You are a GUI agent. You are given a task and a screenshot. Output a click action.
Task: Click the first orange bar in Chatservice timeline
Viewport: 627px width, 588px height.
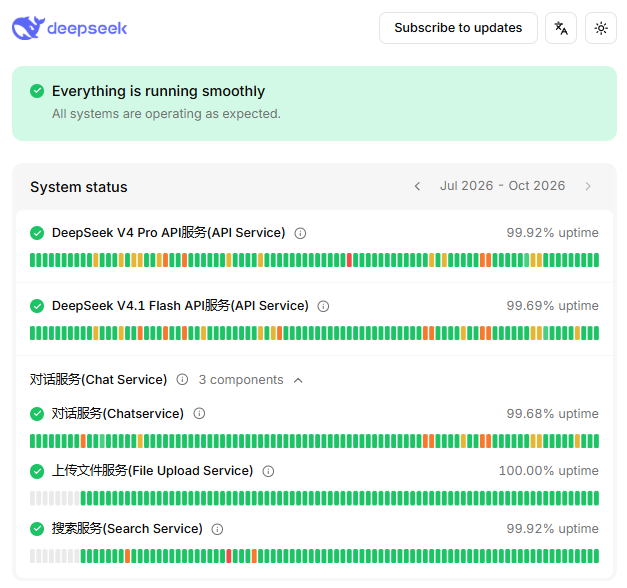[x=83, y=441]
